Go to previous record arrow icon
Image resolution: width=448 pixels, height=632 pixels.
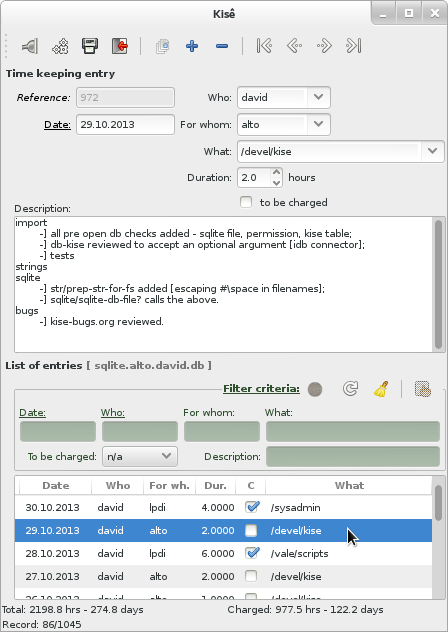tap(294, 46)
